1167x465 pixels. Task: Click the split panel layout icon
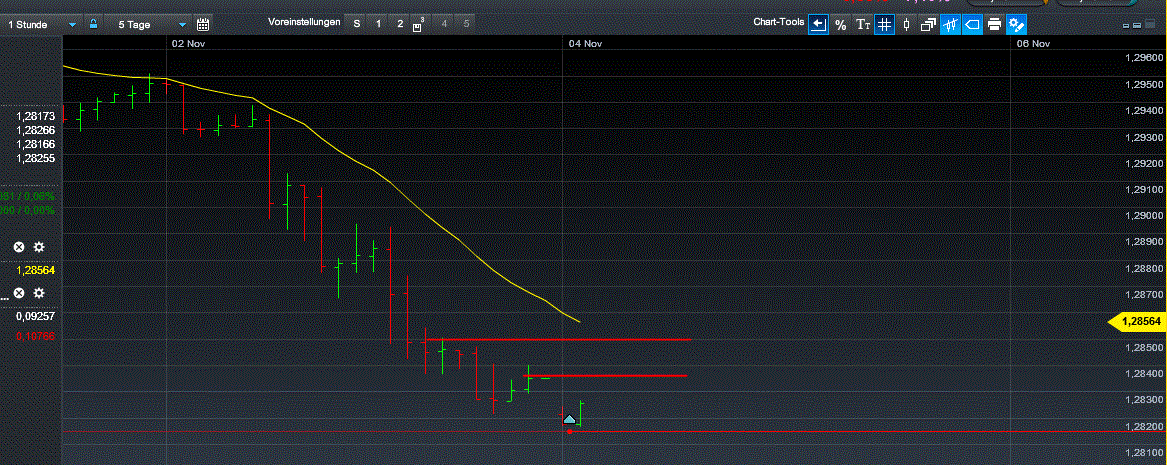point(1137,26)
